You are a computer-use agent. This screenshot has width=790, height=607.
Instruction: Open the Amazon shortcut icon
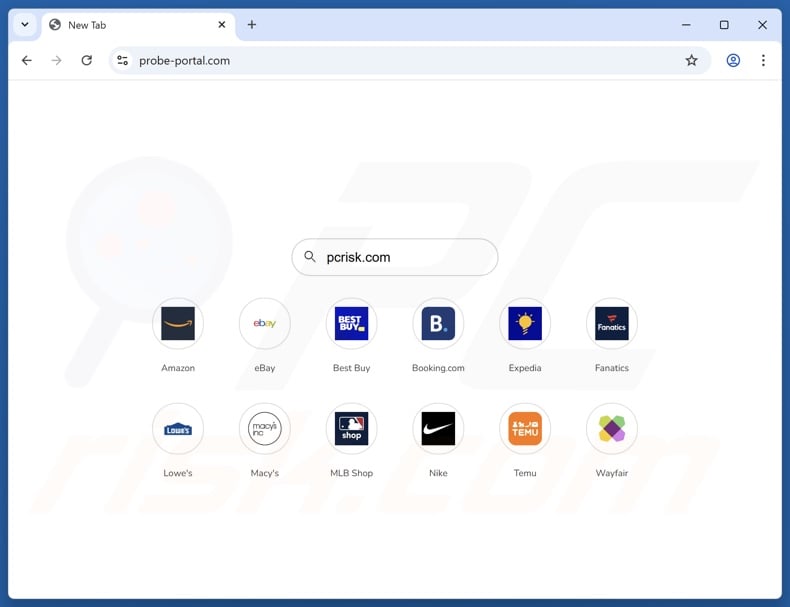pos(178,323)
